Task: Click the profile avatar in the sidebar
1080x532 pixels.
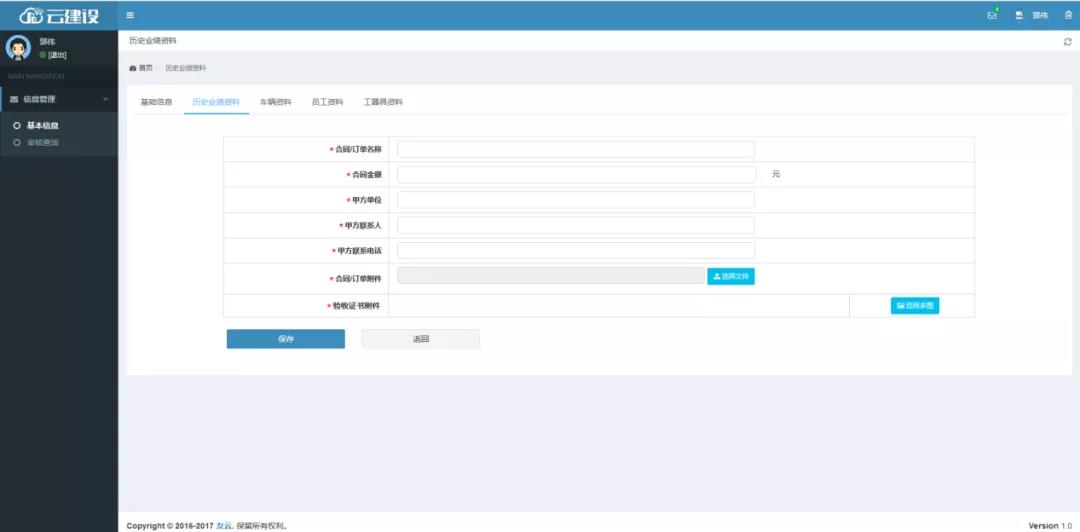Action: coord(19,48)
